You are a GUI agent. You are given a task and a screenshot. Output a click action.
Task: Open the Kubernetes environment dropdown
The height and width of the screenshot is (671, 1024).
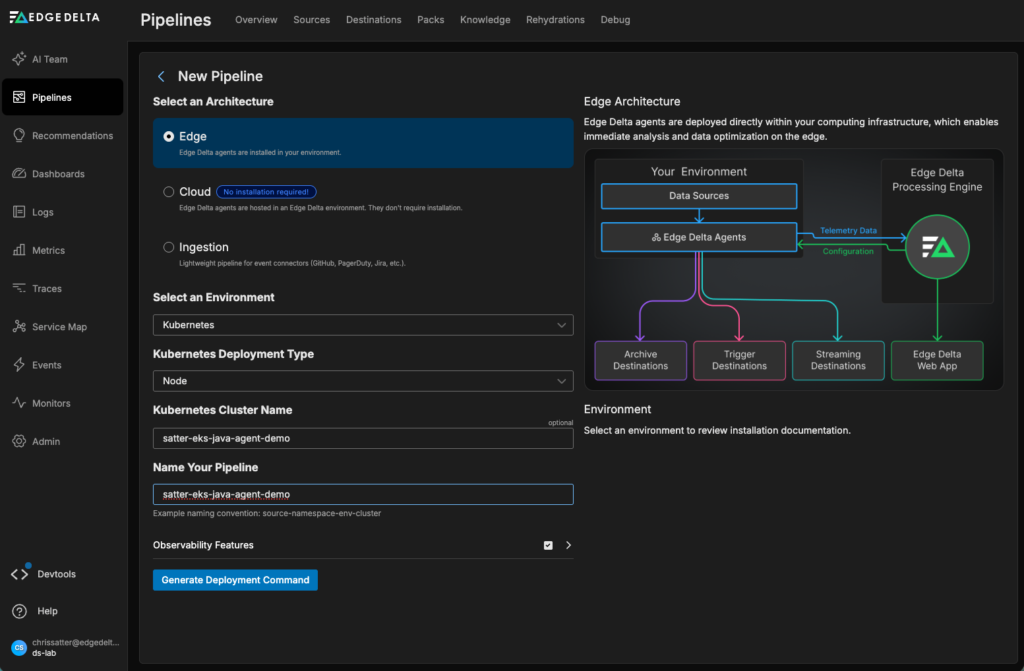point(363,325)
